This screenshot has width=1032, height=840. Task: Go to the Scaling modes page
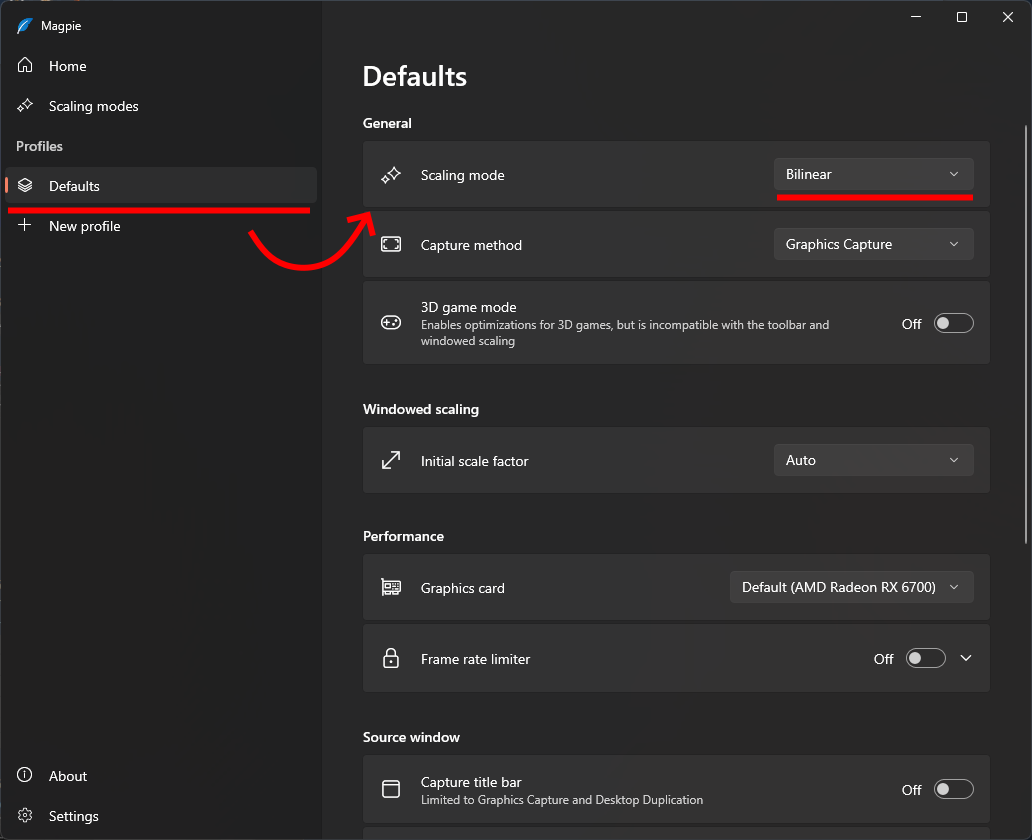(x=94, y=106)
